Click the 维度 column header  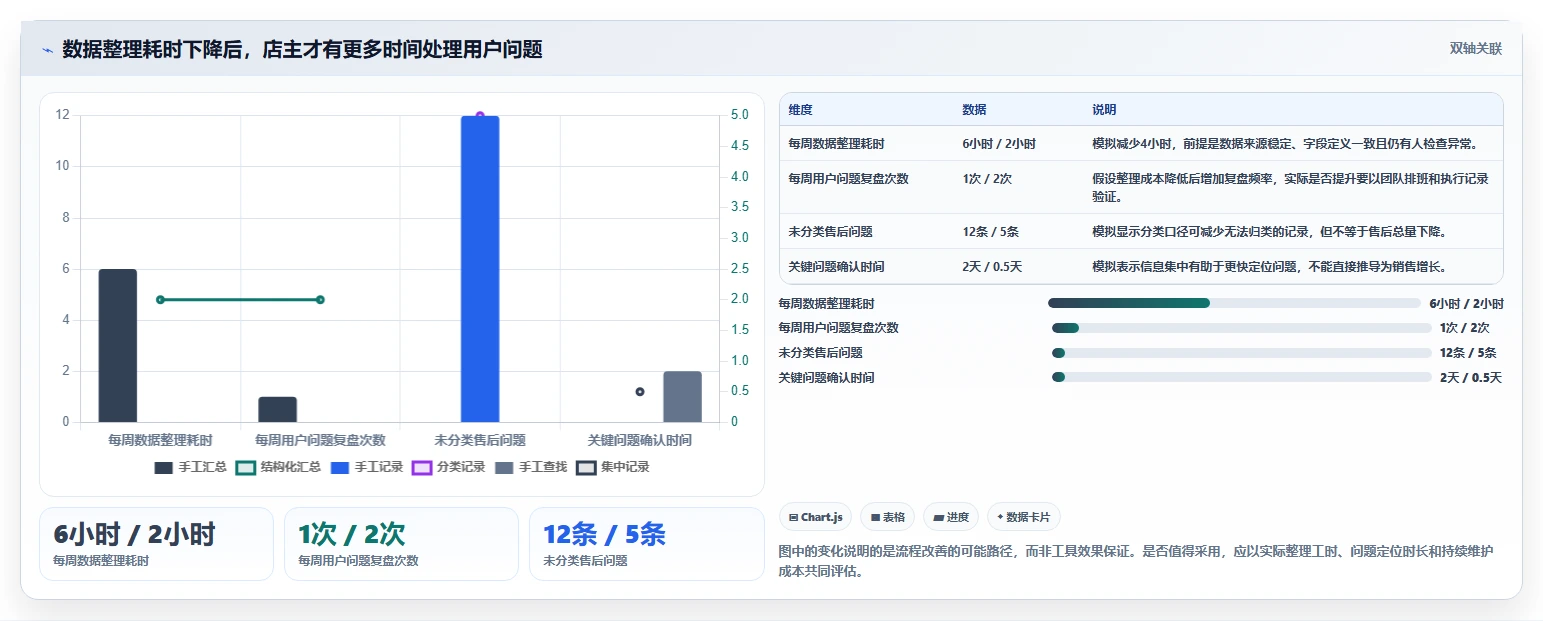point(800,110)
